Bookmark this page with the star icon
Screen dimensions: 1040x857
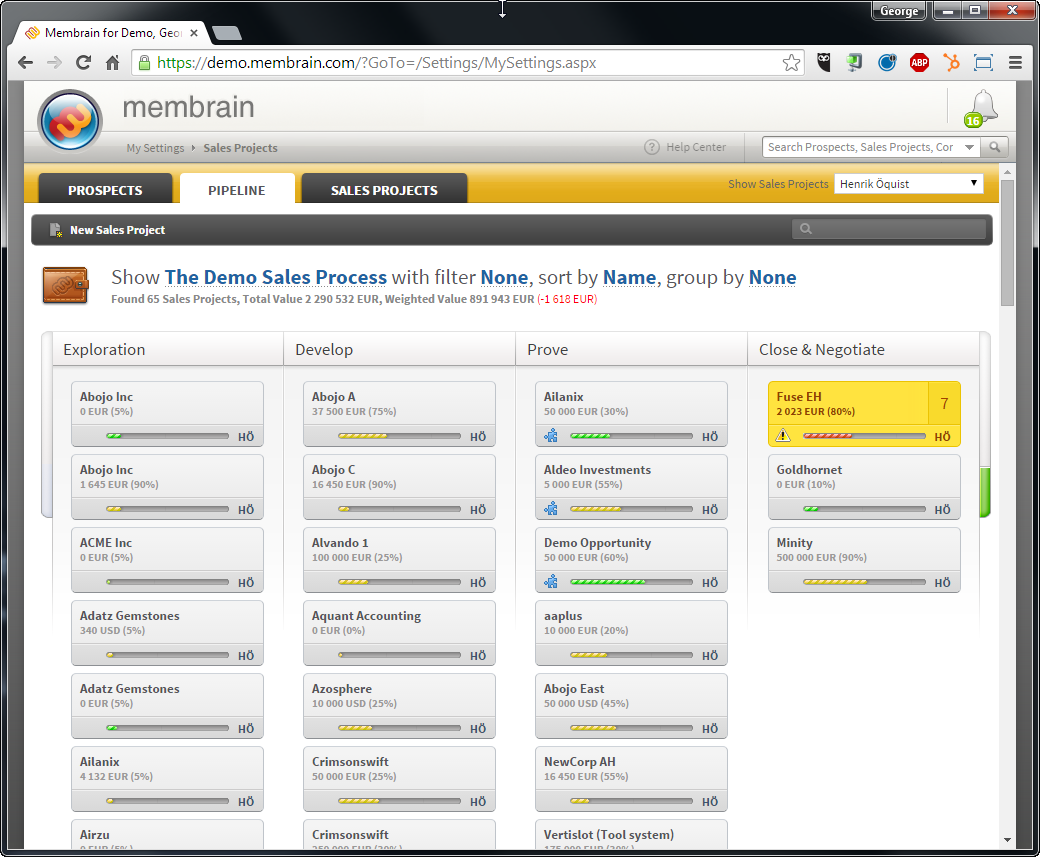[791, 63]
